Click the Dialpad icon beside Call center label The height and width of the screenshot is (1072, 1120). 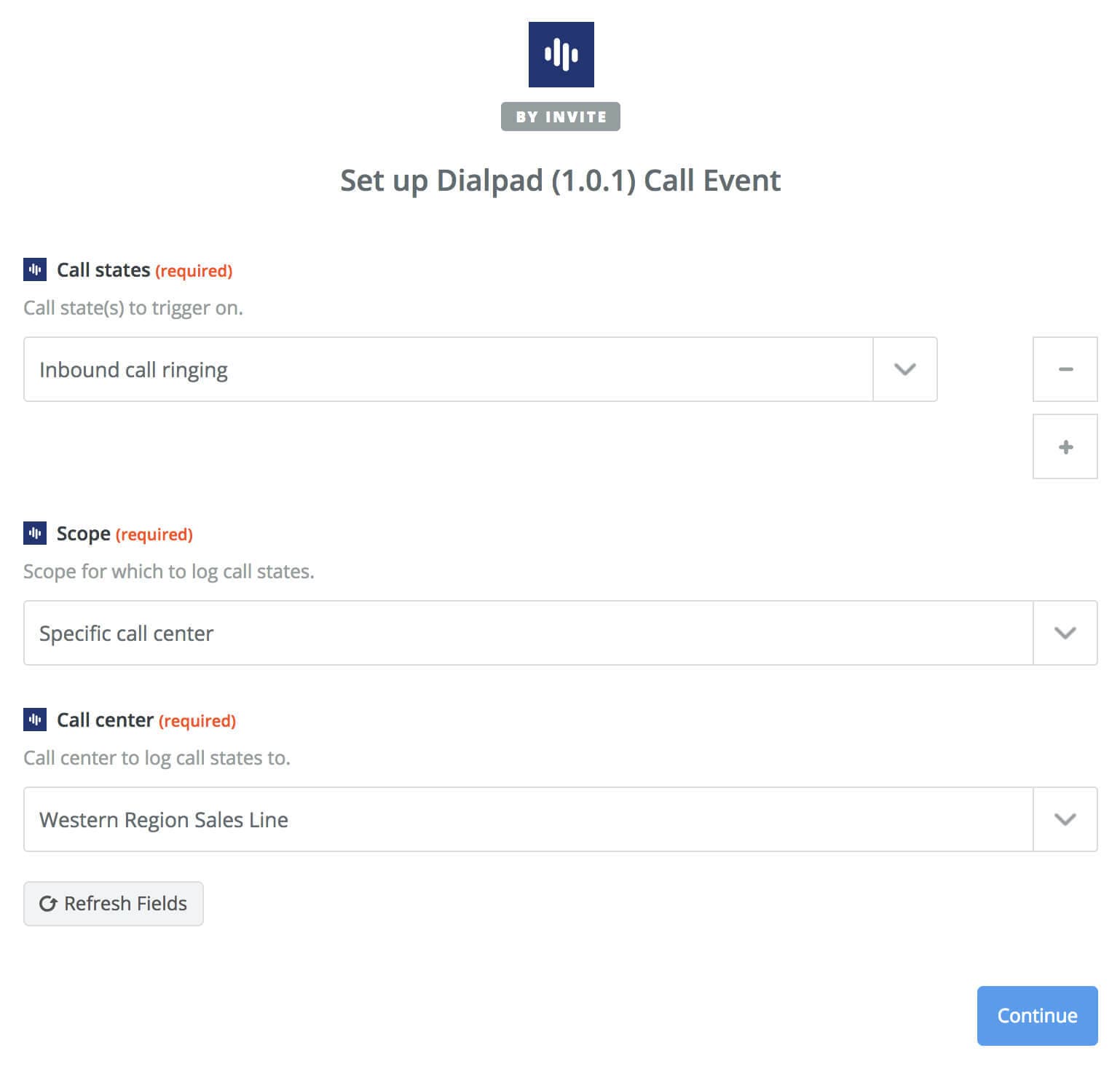34,720
